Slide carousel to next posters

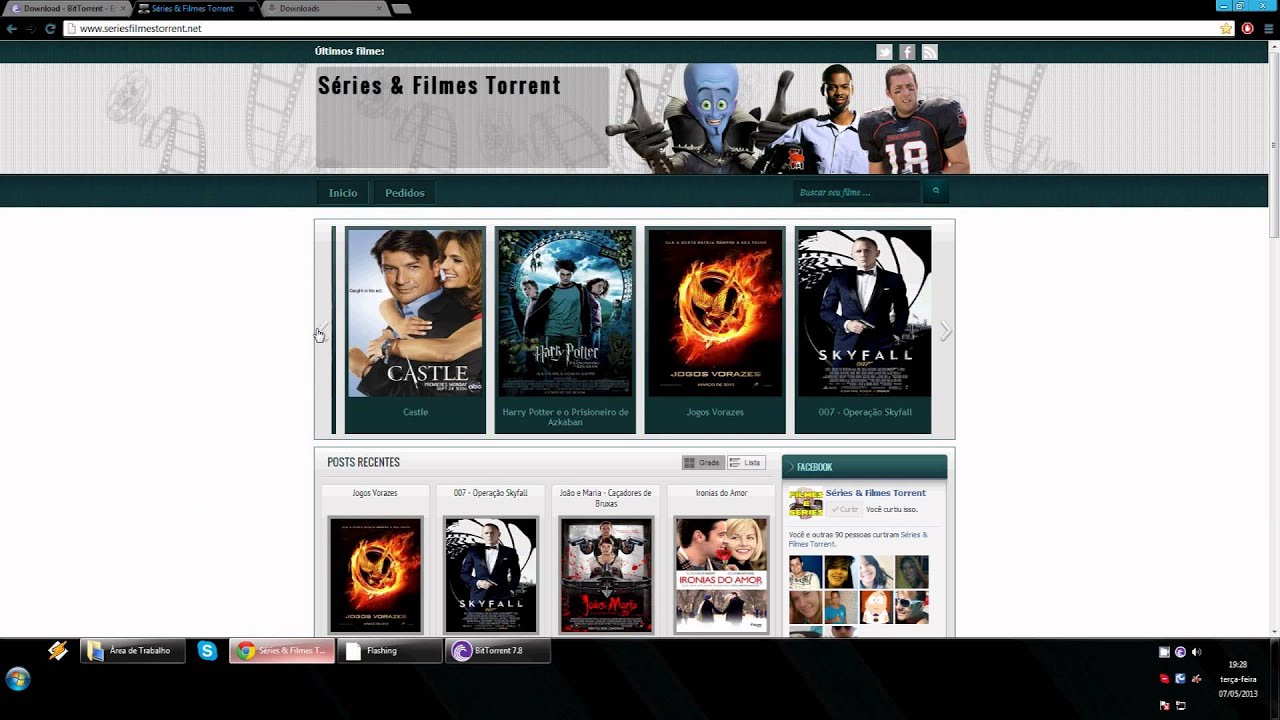coord(946,331)
